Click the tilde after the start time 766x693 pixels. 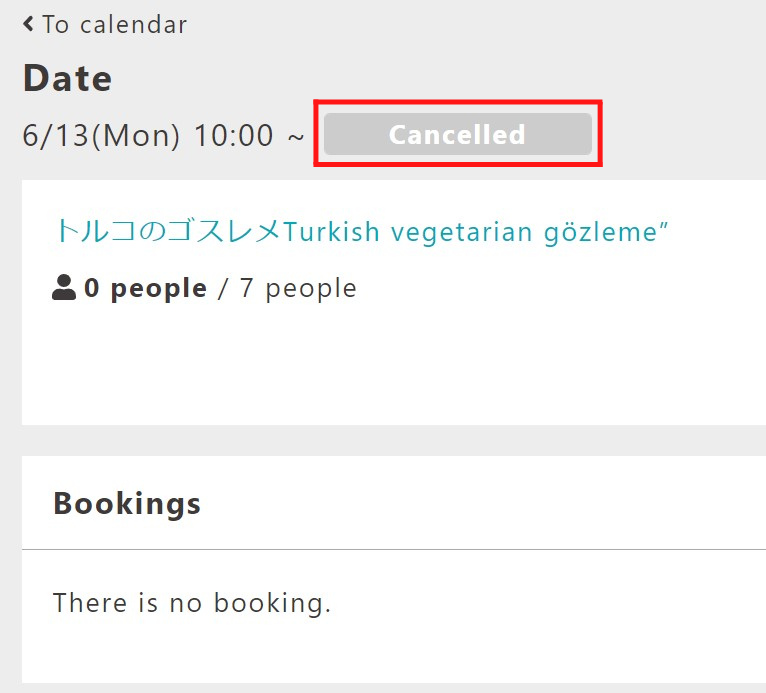click(296, 138)
